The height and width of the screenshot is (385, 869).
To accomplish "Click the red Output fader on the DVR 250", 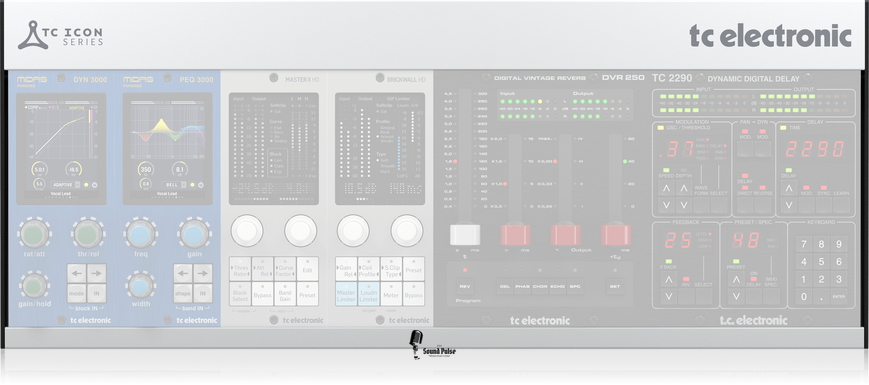I will point(565,234).
